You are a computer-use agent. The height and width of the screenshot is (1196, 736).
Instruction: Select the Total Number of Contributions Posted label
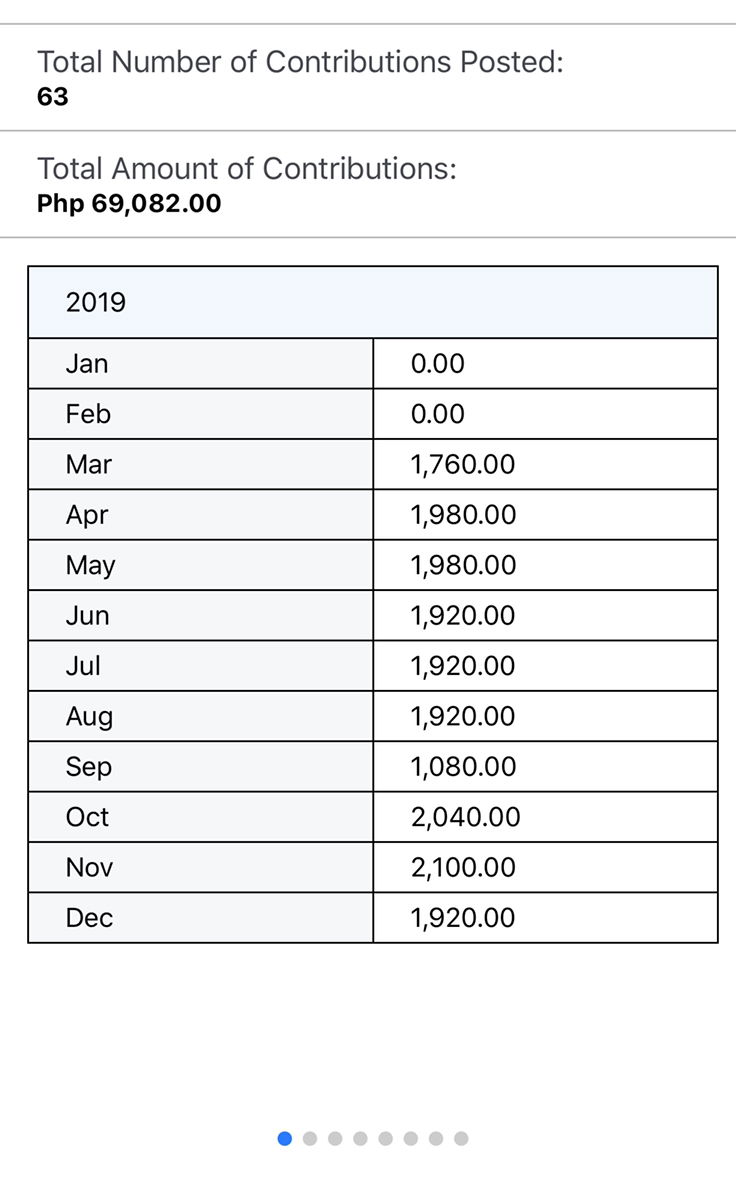(300, 62)
